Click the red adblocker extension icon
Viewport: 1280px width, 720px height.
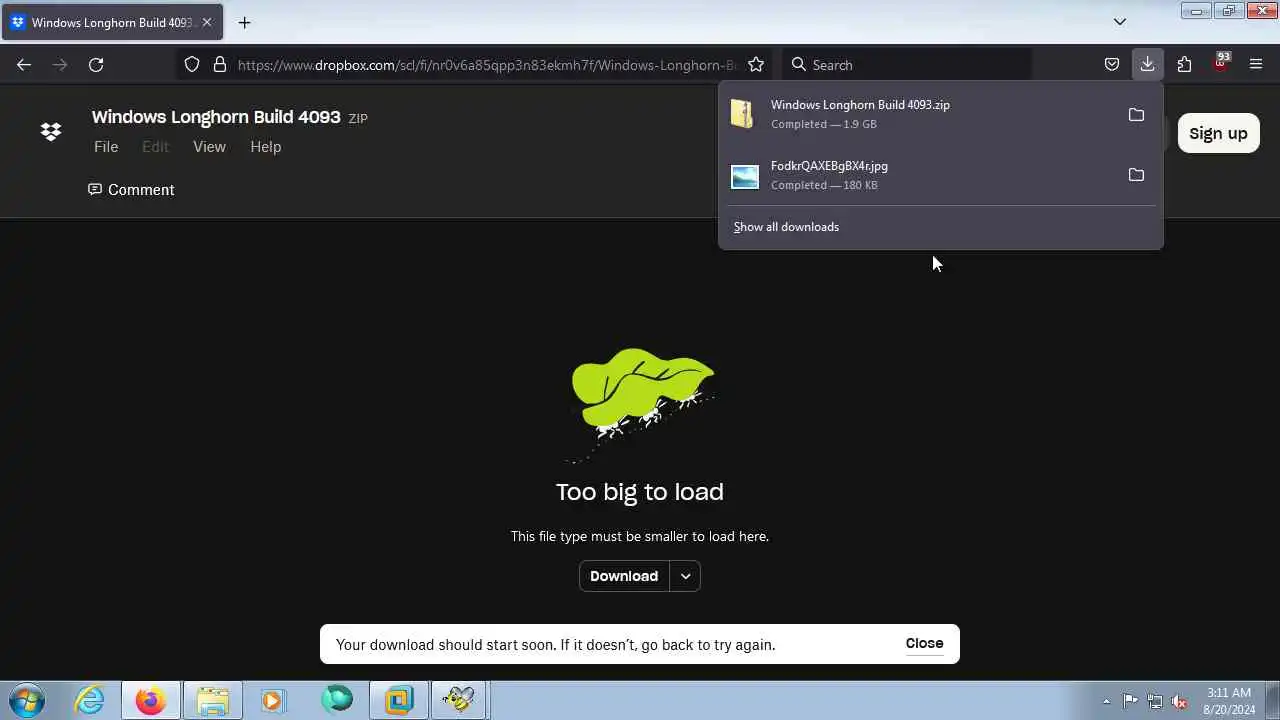[x=1220, y=63]
